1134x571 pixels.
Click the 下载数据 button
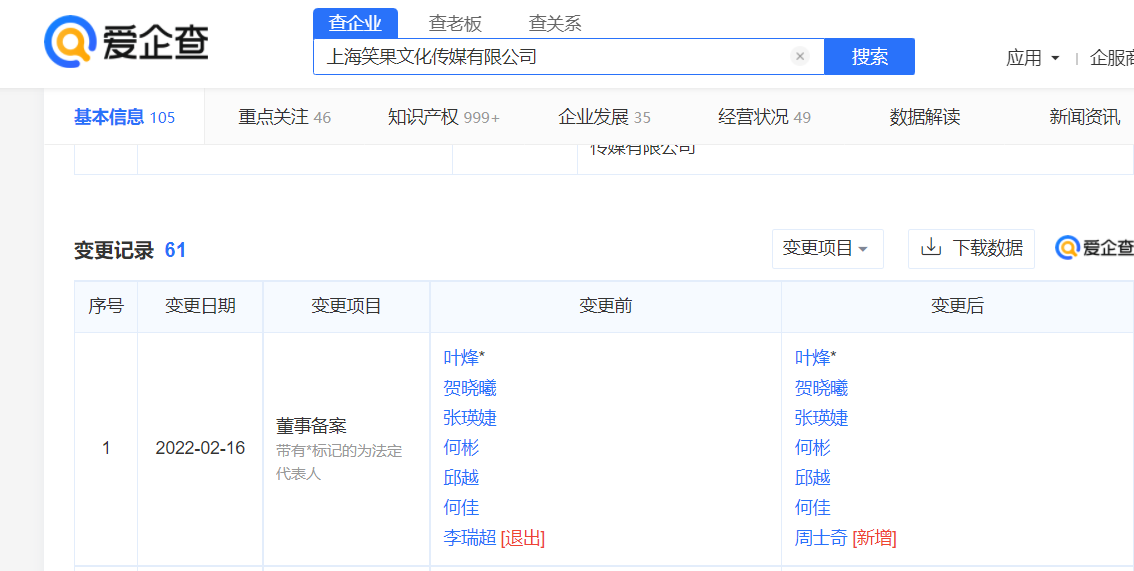pyautogui.click(x=971, y=249)
